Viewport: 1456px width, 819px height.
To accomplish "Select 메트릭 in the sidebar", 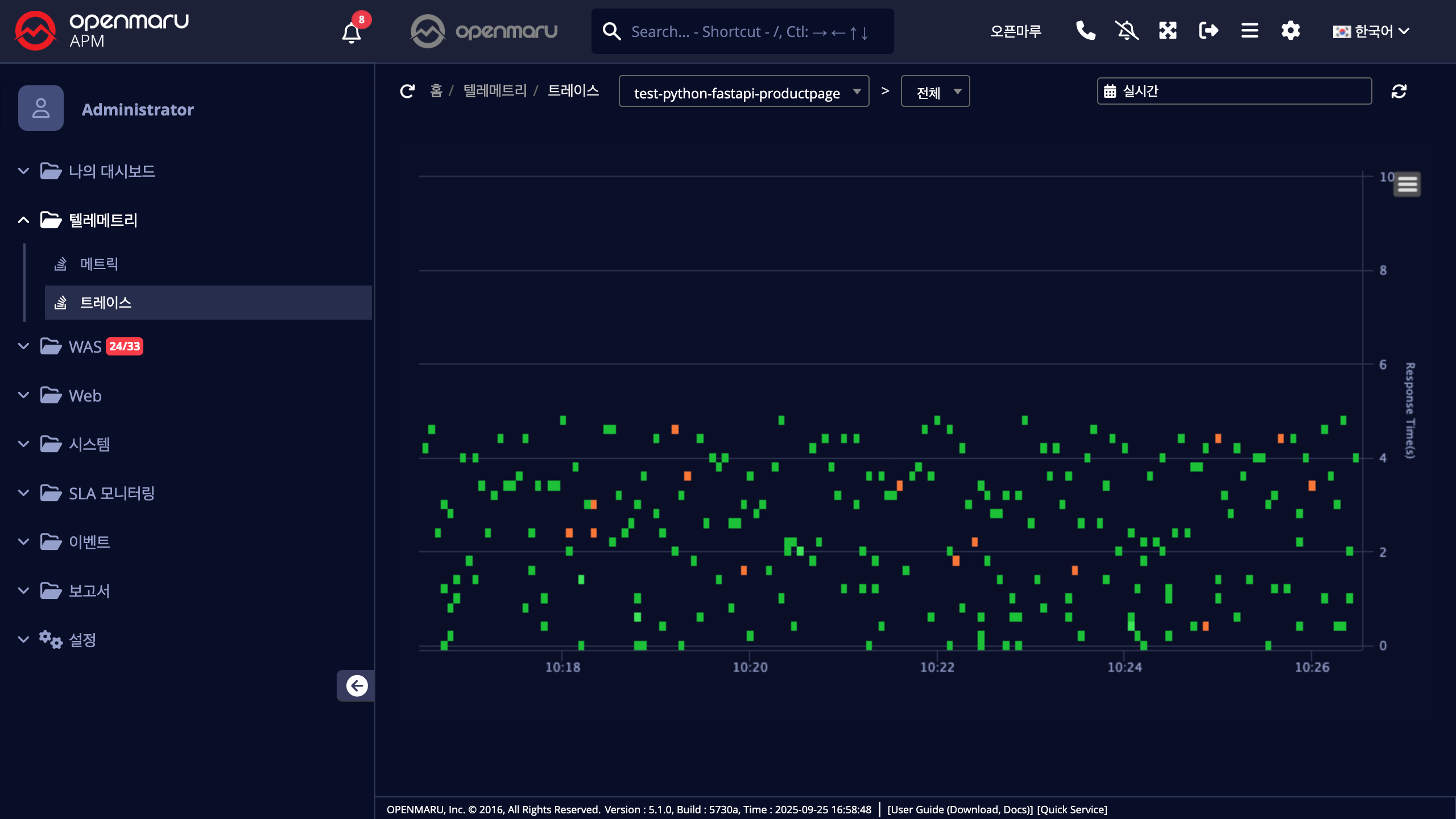I will [x=99, y=264].
